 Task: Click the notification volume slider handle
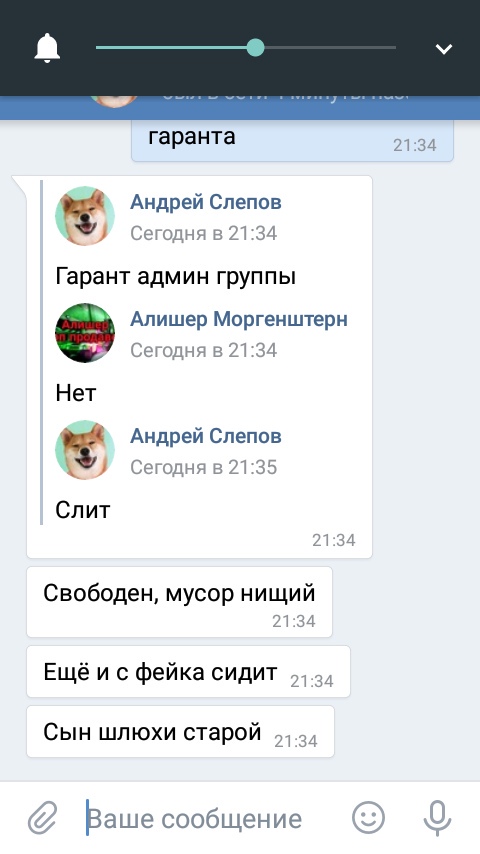[x=255, y=48]
